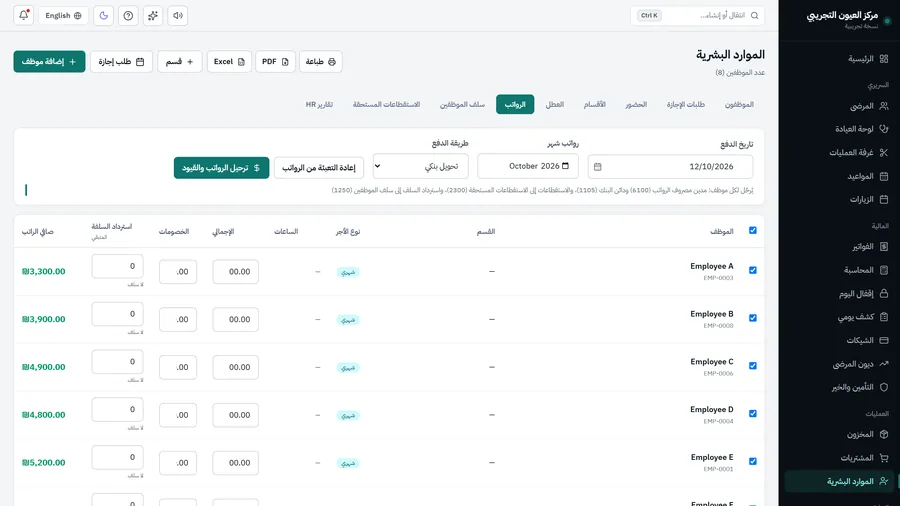The width and height of the screenshot is (900, 506).
Task: Open the تقارير HR tab
Action: 319,104
